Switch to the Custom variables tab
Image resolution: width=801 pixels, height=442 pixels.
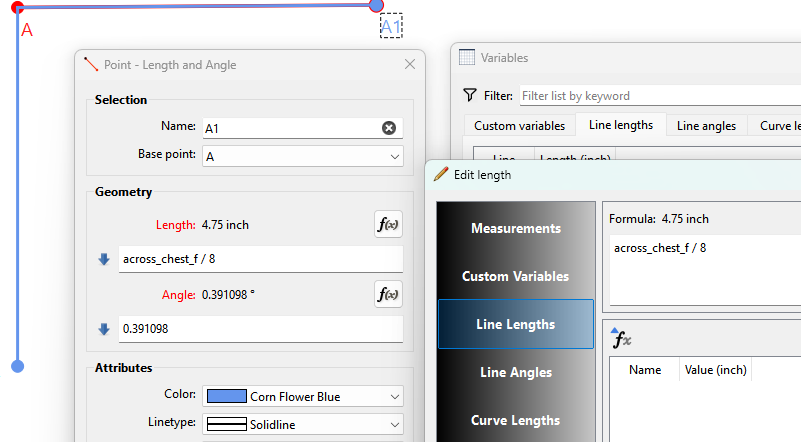tap(519, 125)
